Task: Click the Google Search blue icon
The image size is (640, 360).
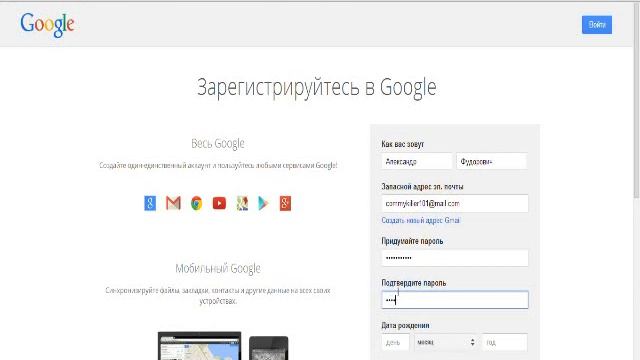Action: [150, 203]
